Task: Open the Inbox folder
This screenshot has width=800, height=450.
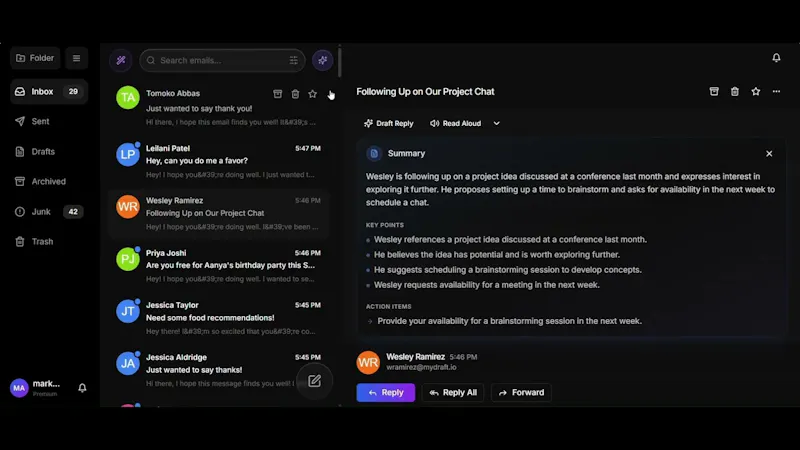Action: tap(49, 92)
